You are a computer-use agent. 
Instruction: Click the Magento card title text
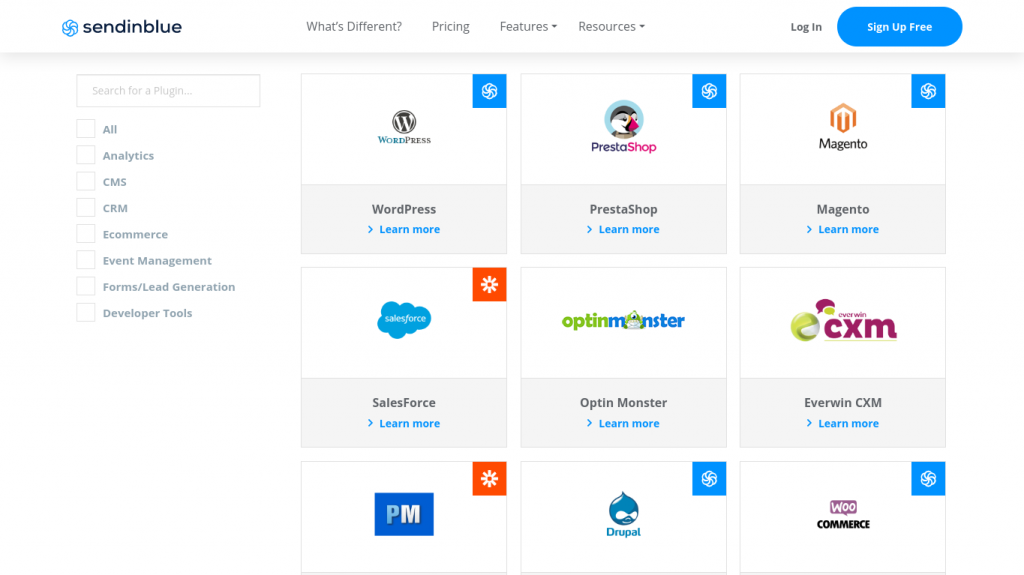pyautogui.click(x=843, y=209)
